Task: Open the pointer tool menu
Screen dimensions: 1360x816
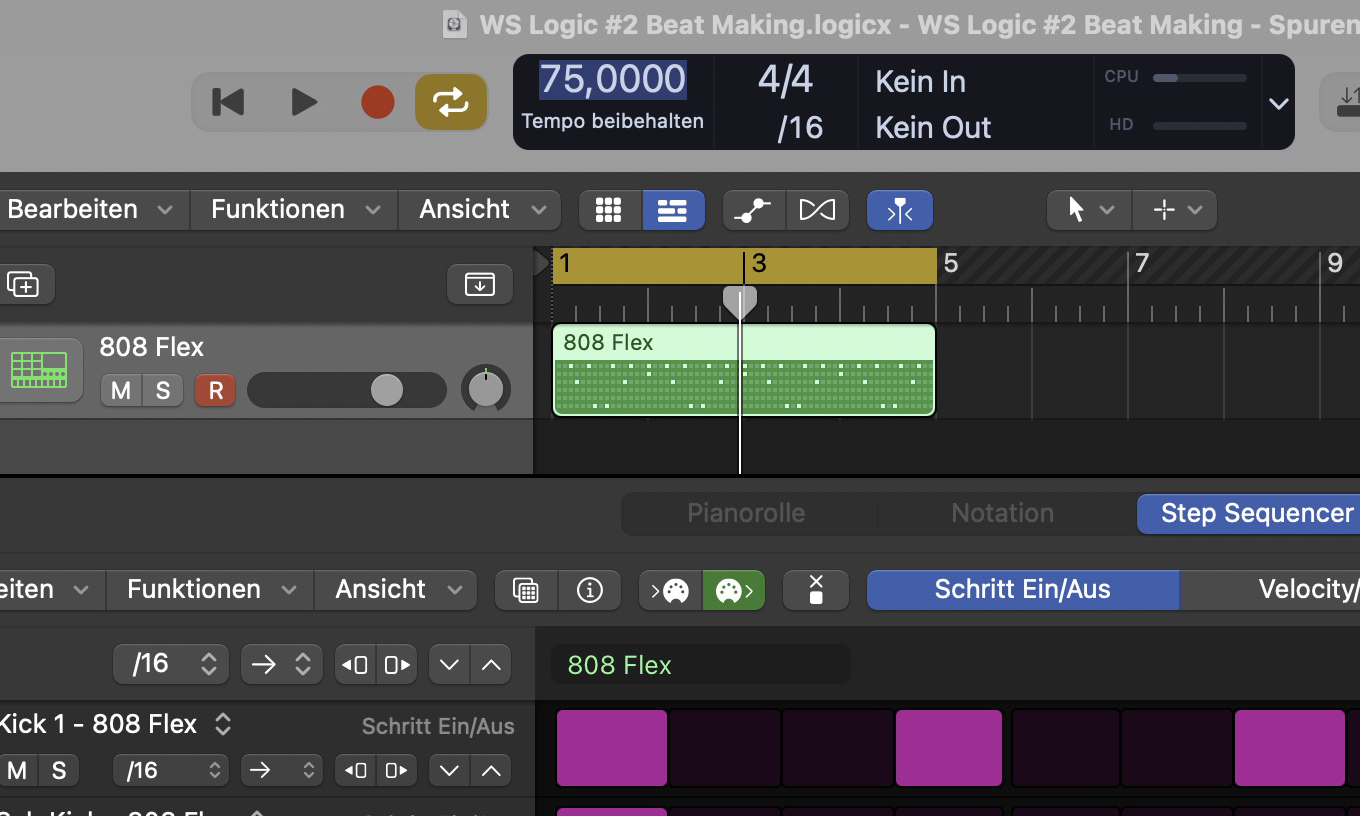Action: (x=1089, y=210)
